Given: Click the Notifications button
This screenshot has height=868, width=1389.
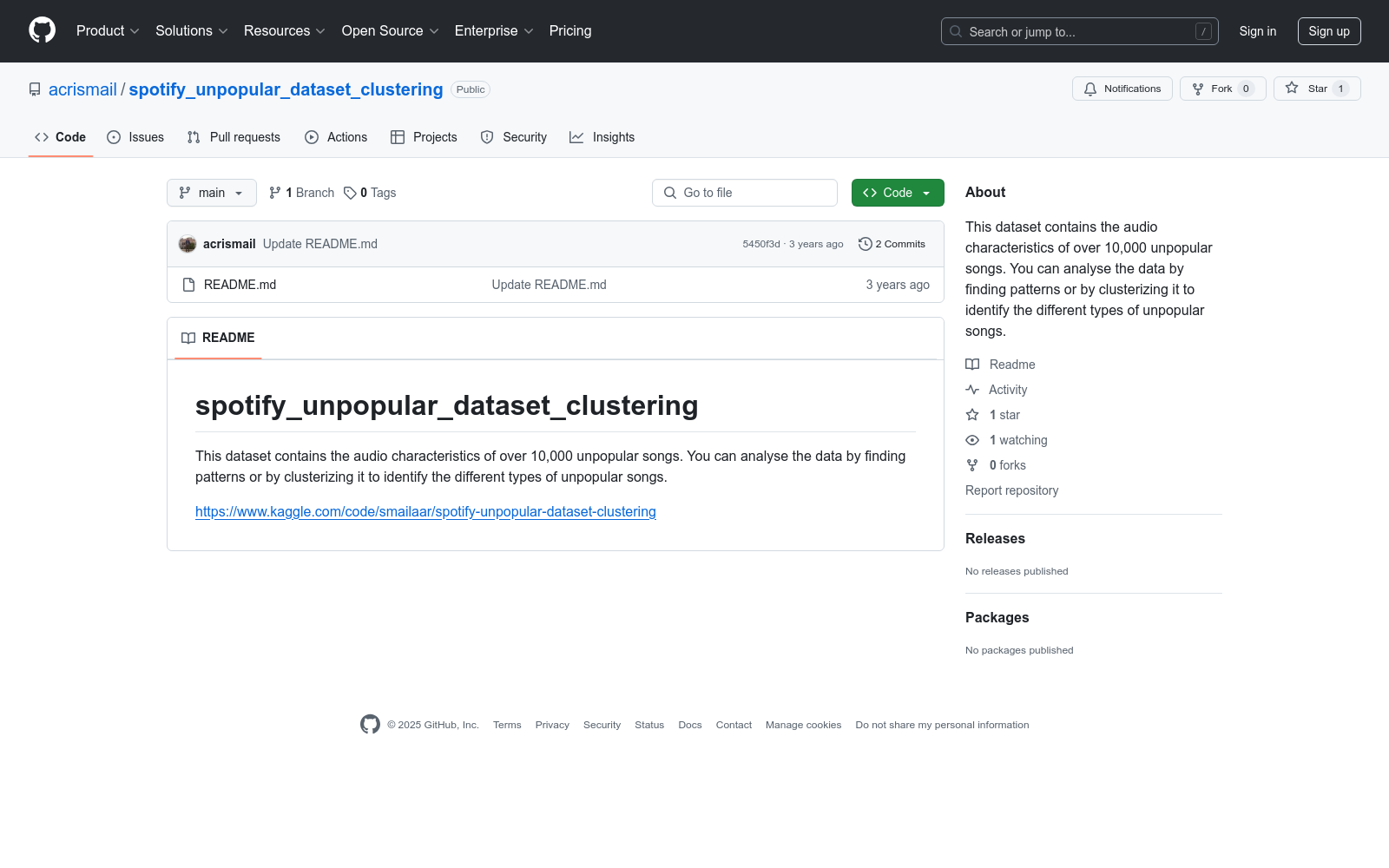Looking at the screenshot, I should pyautogui.click(x=1122, y=89).
